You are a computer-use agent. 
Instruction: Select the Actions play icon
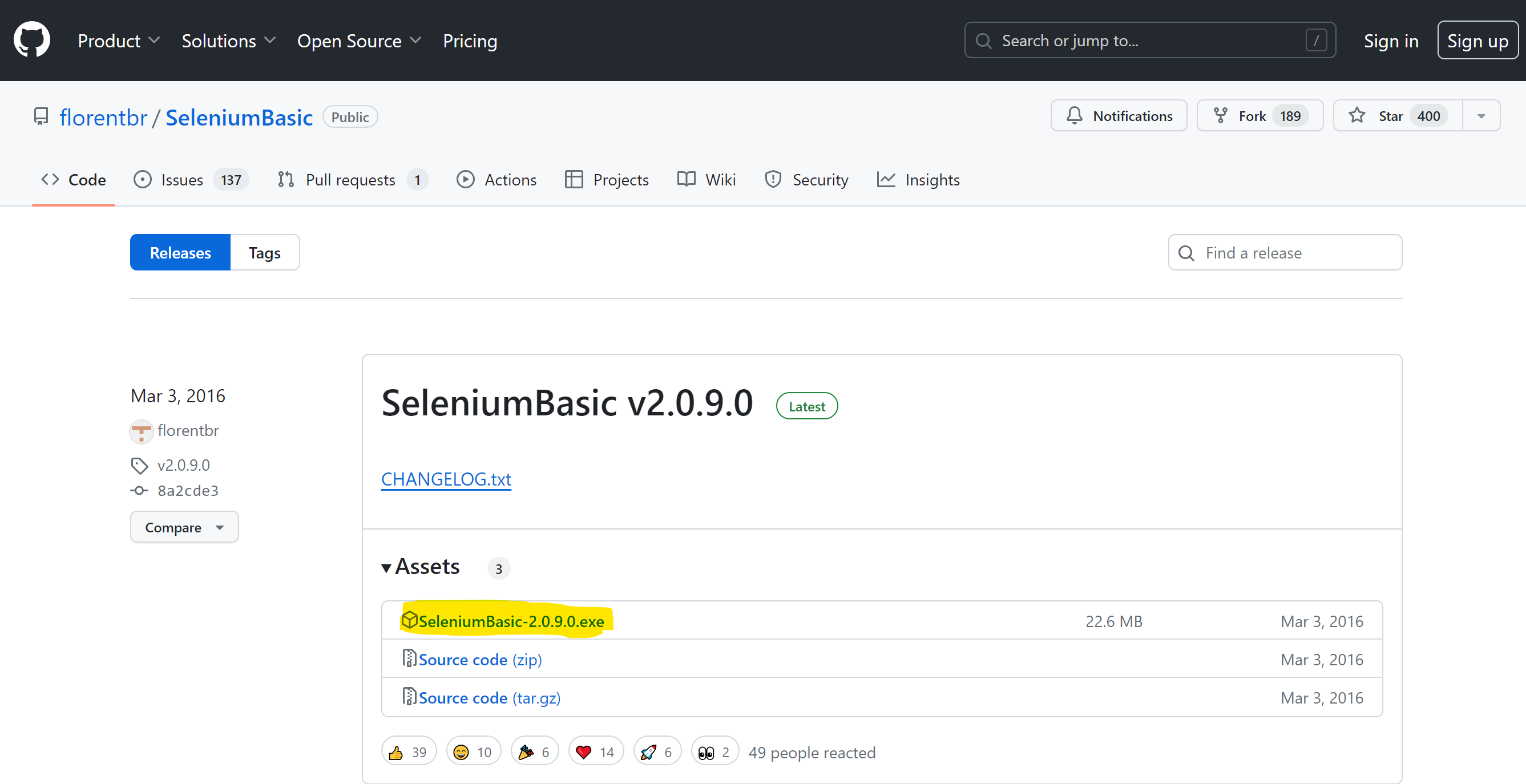[466, 179]
